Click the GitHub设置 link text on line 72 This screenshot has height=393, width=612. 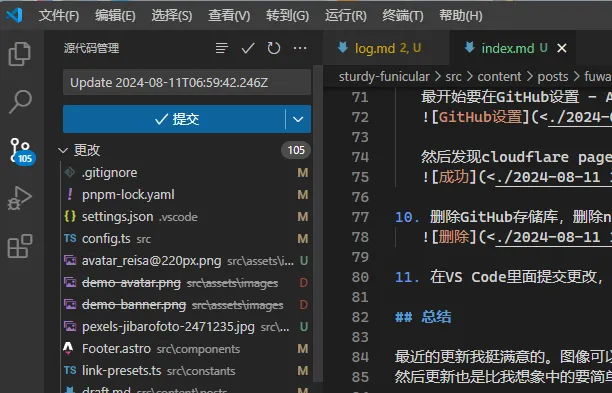pos(480,117)
